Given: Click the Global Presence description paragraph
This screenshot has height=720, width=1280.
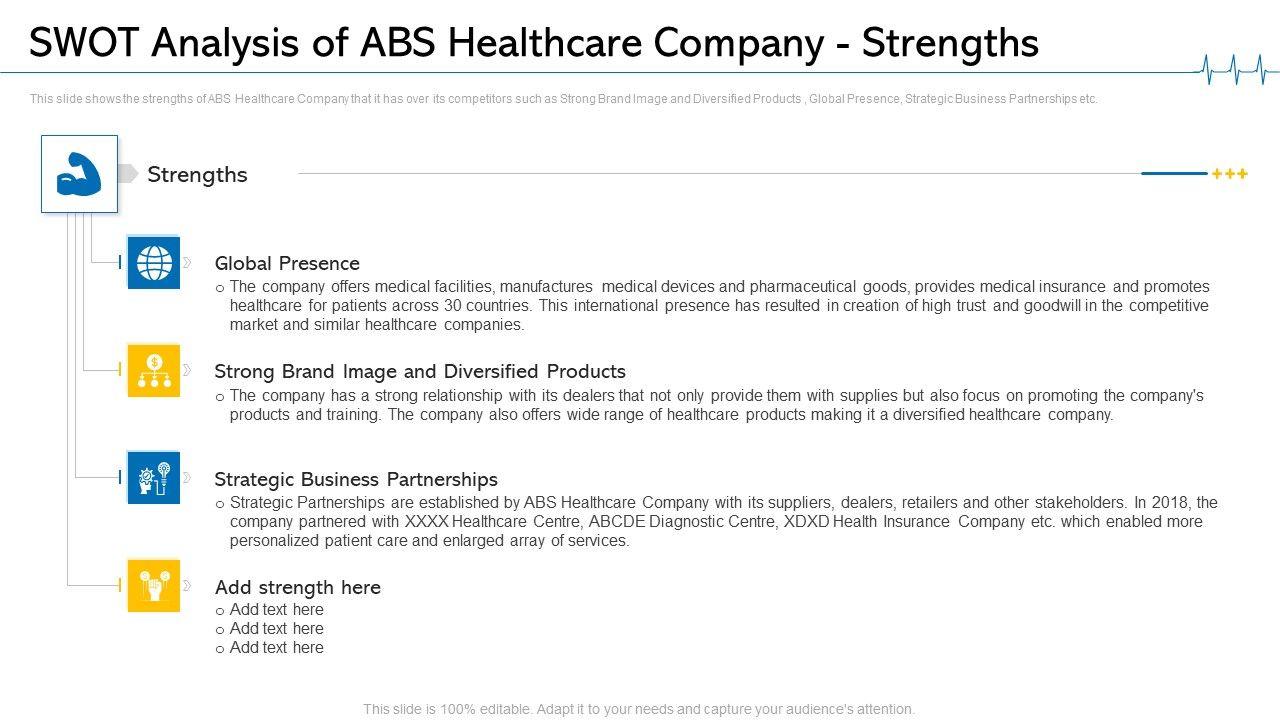Looking at the screenshot, I should [x=718, y=306].
